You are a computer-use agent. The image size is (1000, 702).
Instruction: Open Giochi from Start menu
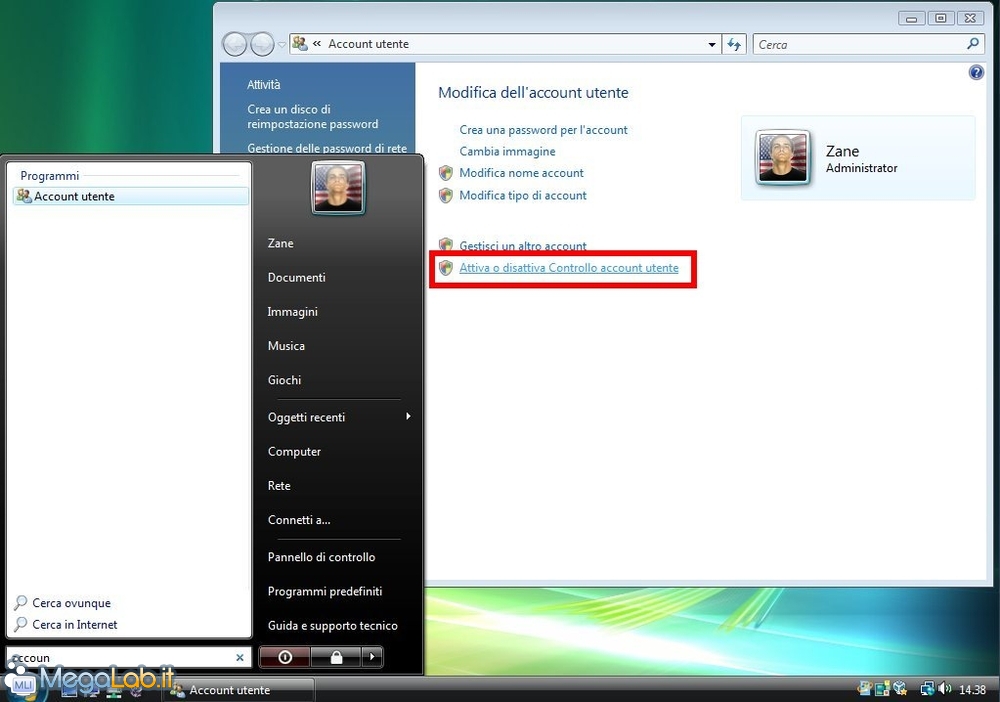[284, 380]
